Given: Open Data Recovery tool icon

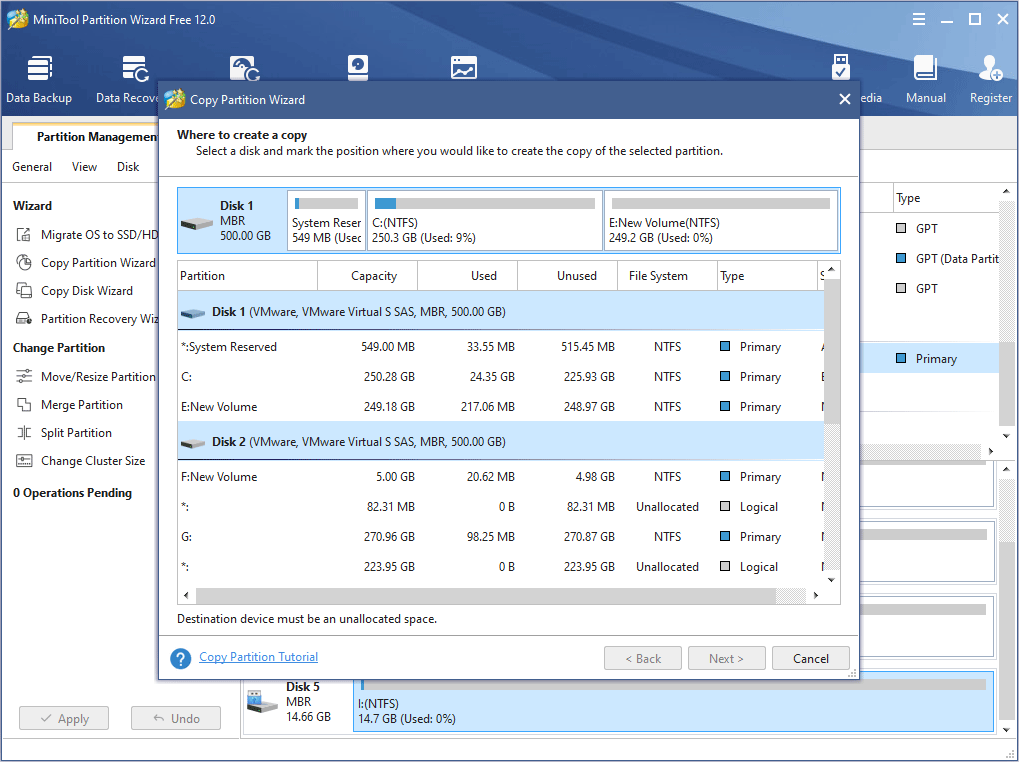Looking at the screenshot, I should 135,70.
